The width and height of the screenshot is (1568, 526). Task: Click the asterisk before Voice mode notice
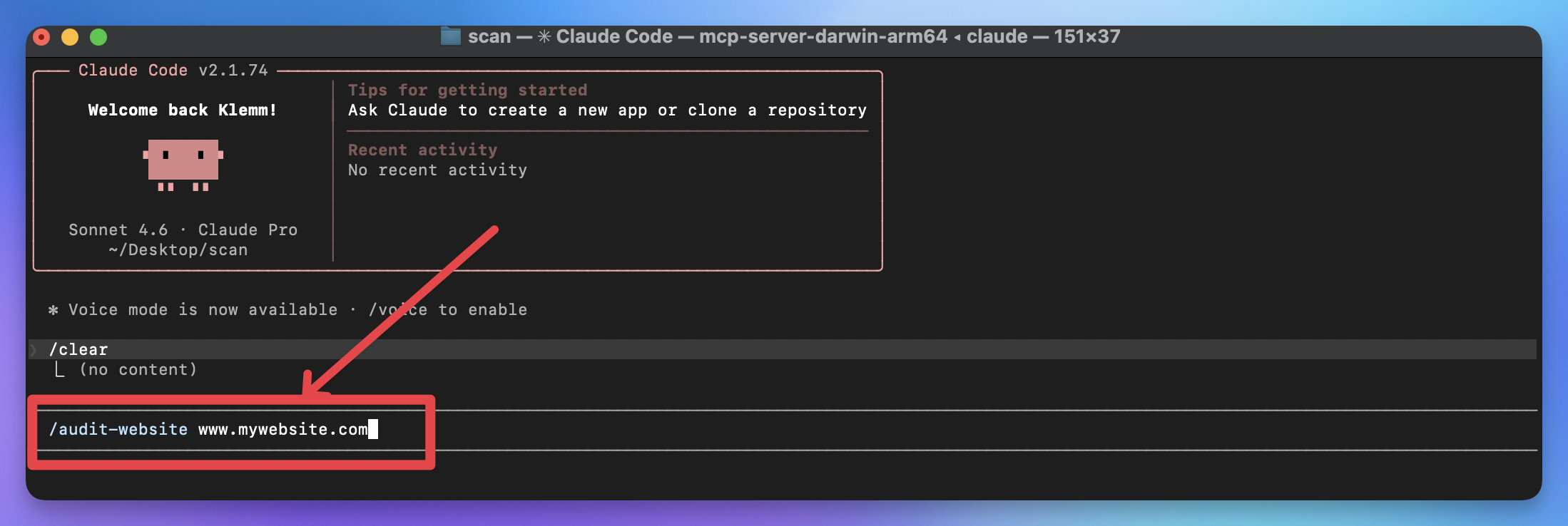[53, 310]
